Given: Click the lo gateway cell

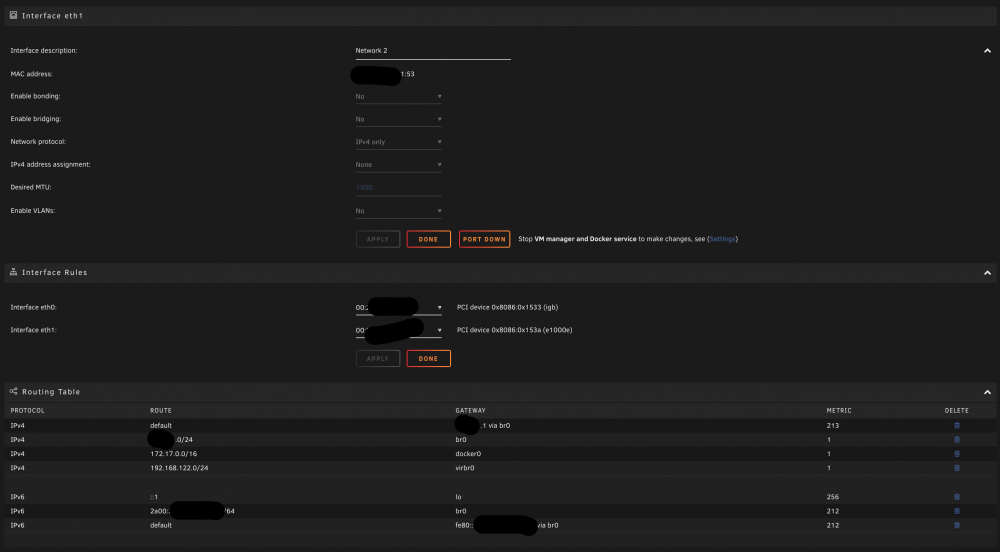Looking at the screenshot, I should tap(459, 497).
